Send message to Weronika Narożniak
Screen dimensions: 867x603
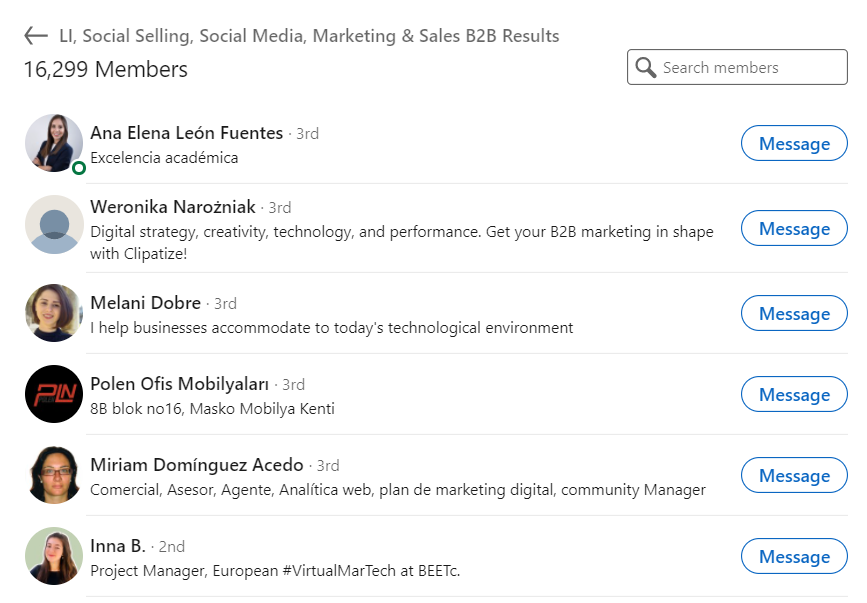click(x=794, y=229)
